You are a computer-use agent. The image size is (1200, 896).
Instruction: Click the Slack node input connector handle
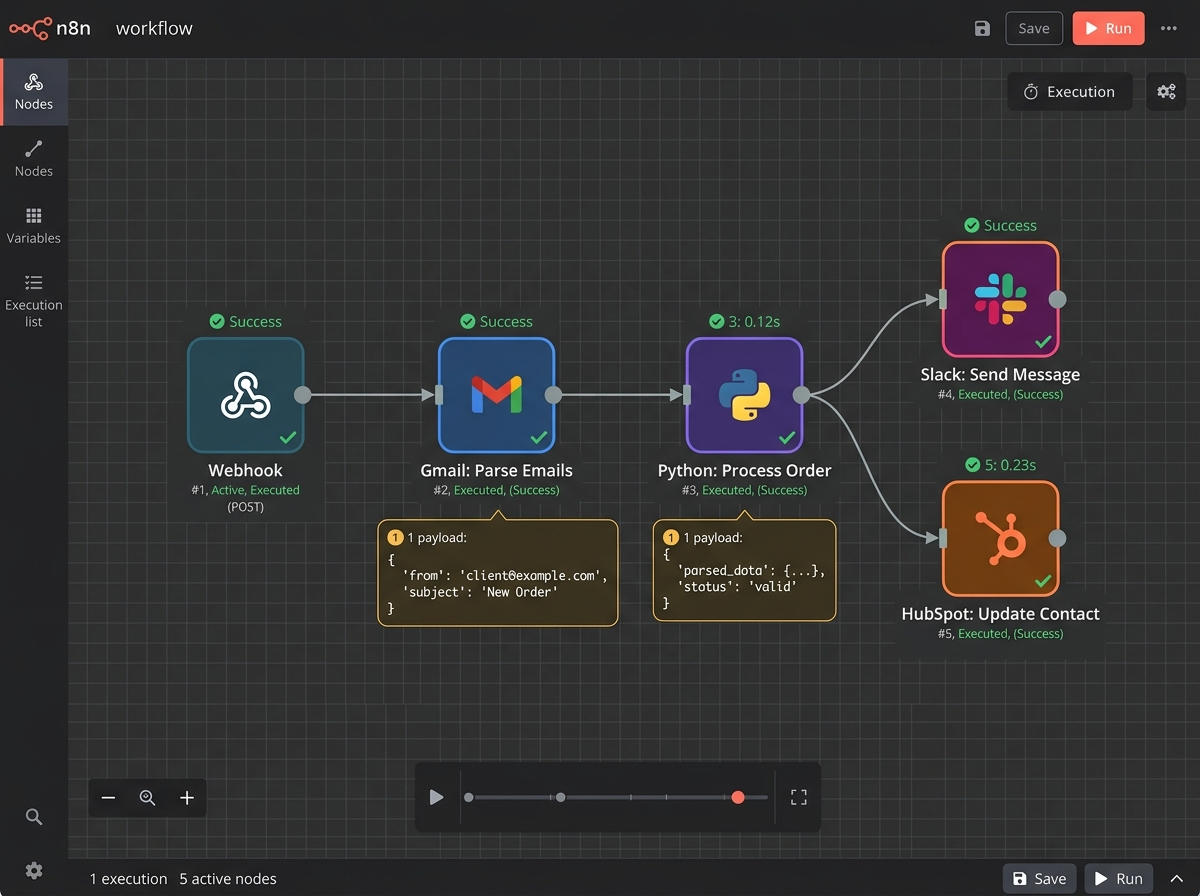click(x=943, y=299)
